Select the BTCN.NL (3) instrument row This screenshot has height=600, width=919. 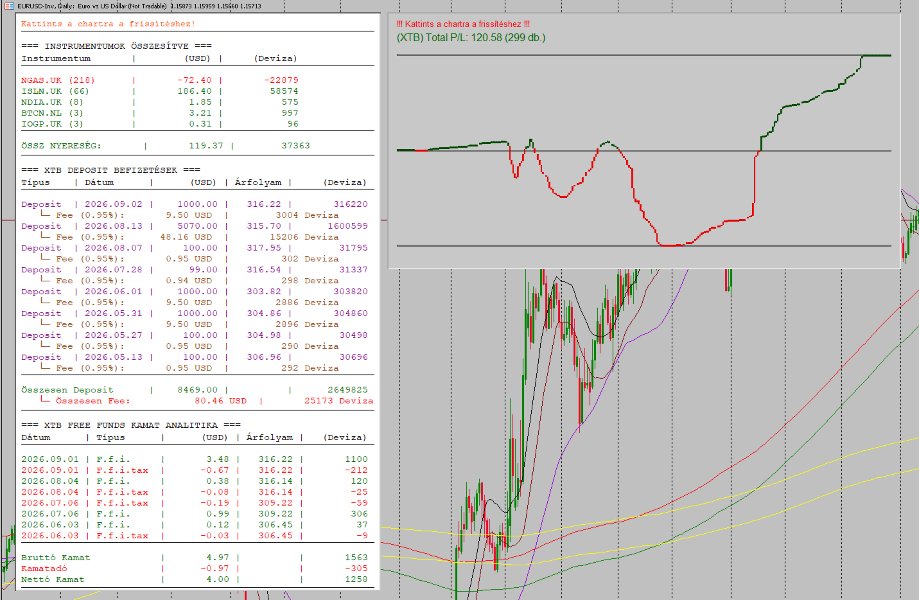click(x=159, y=112)
